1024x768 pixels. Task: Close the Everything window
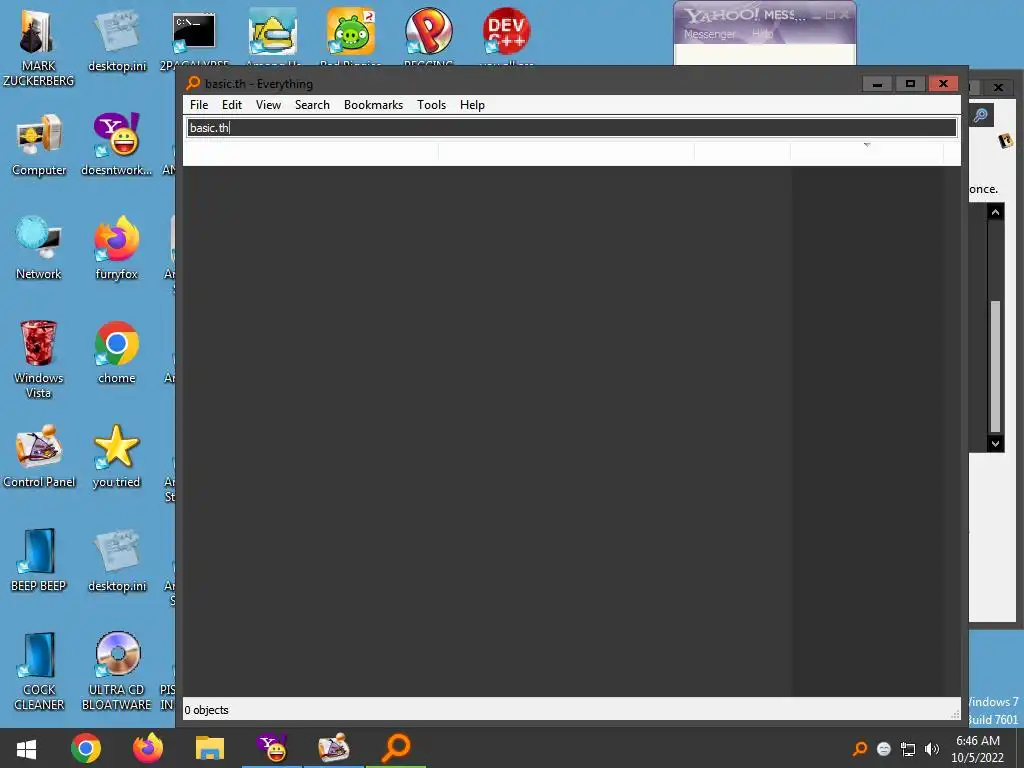coord(943,84)
